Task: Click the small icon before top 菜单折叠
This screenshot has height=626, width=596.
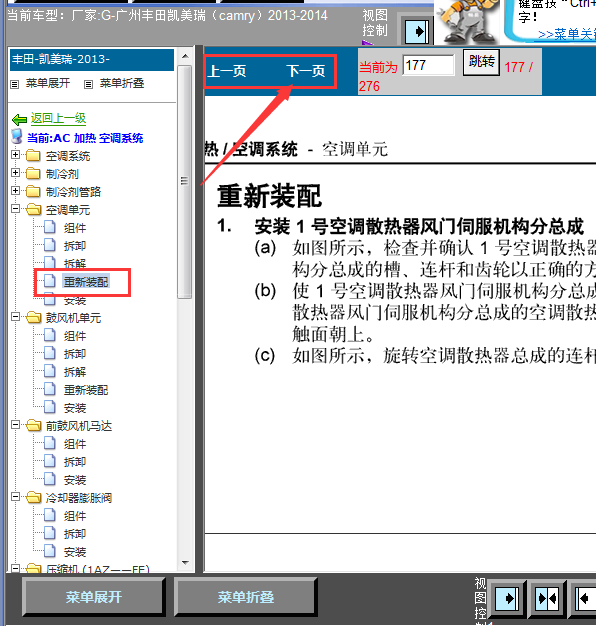Action: [x=89, y=84]
